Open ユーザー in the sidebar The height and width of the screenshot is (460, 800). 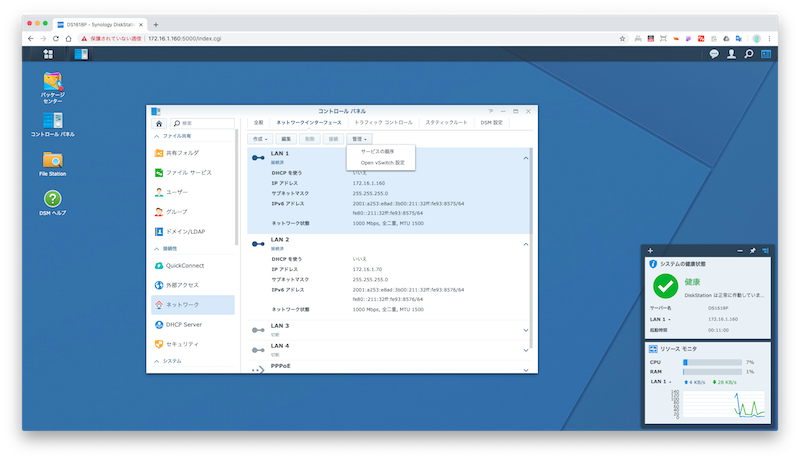point(193,192)
